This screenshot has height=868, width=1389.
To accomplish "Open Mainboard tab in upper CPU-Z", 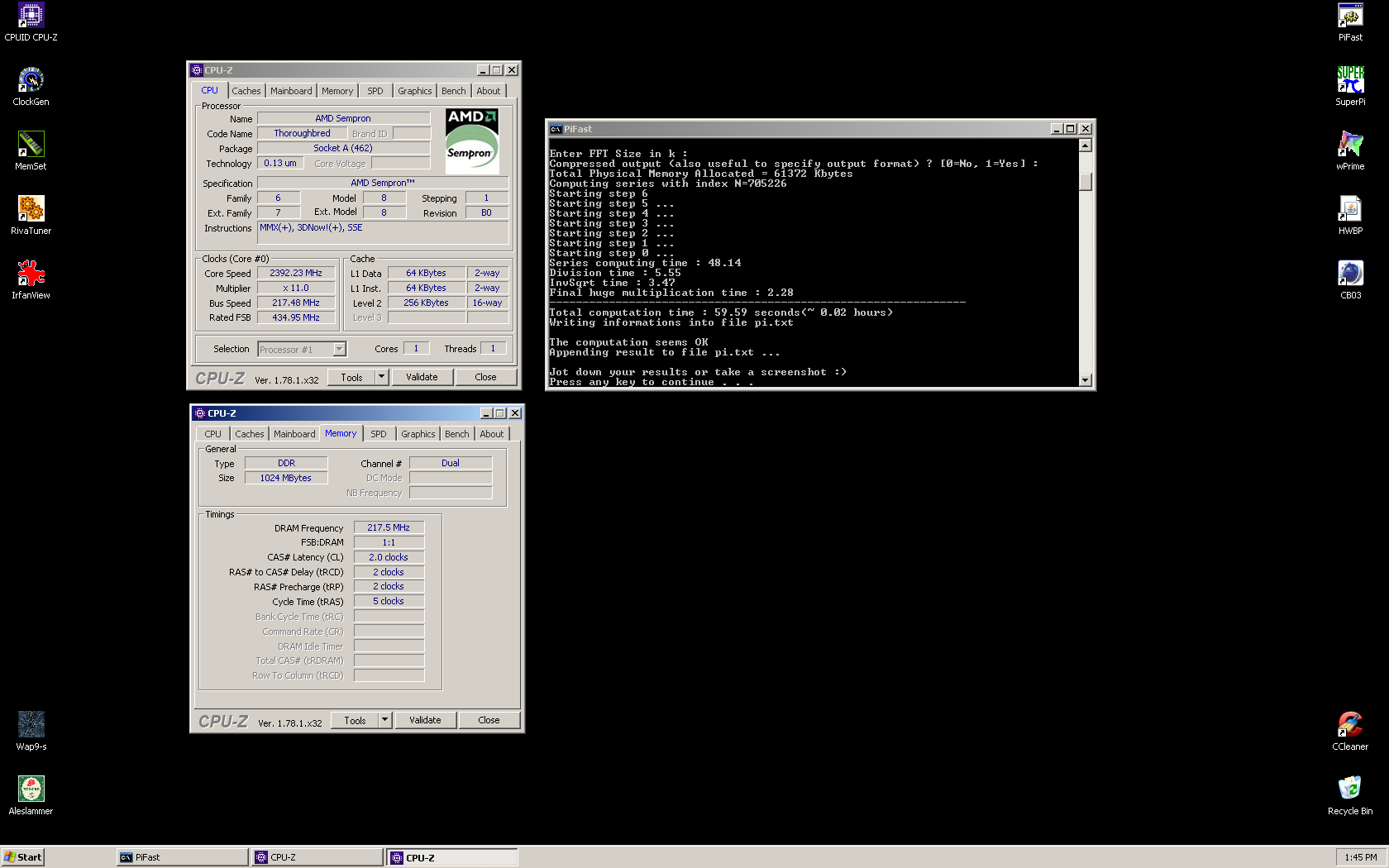I will click(x=291, y=91).
